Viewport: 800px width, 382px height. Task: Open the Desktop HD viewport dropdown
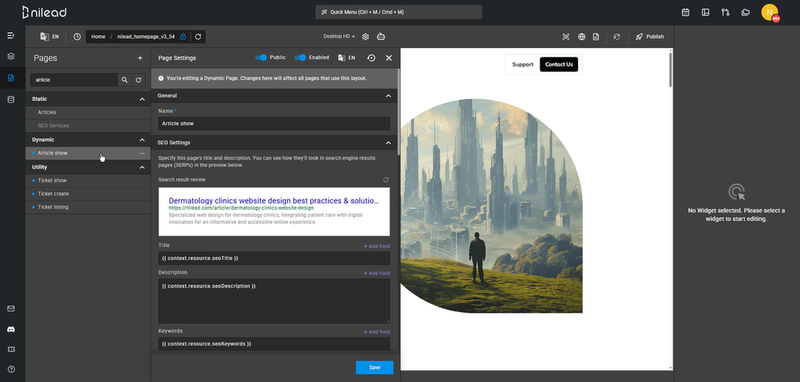point(339,37)
